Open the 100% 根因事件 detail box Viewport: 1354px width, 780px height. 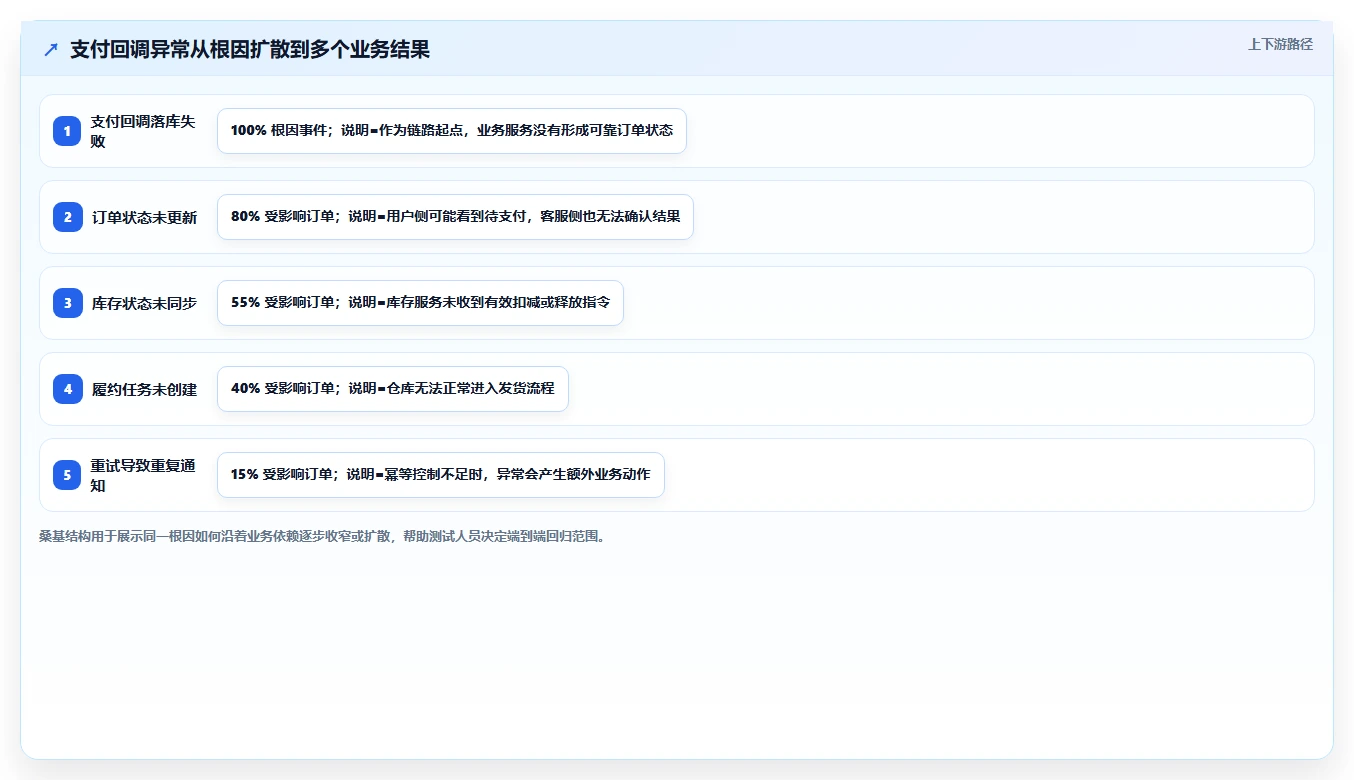[x=452, y=131]
